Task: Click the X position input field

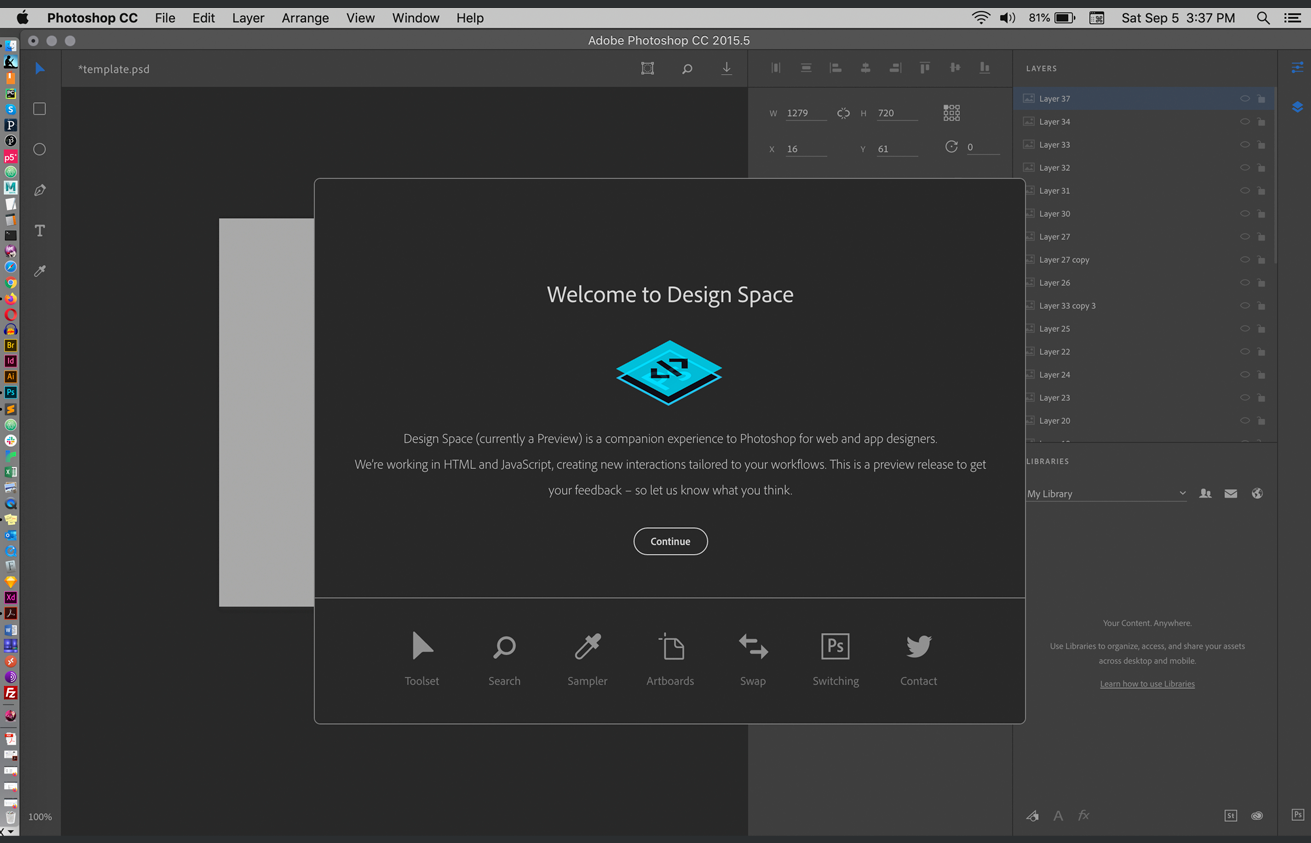Action: tap(805, 149)
